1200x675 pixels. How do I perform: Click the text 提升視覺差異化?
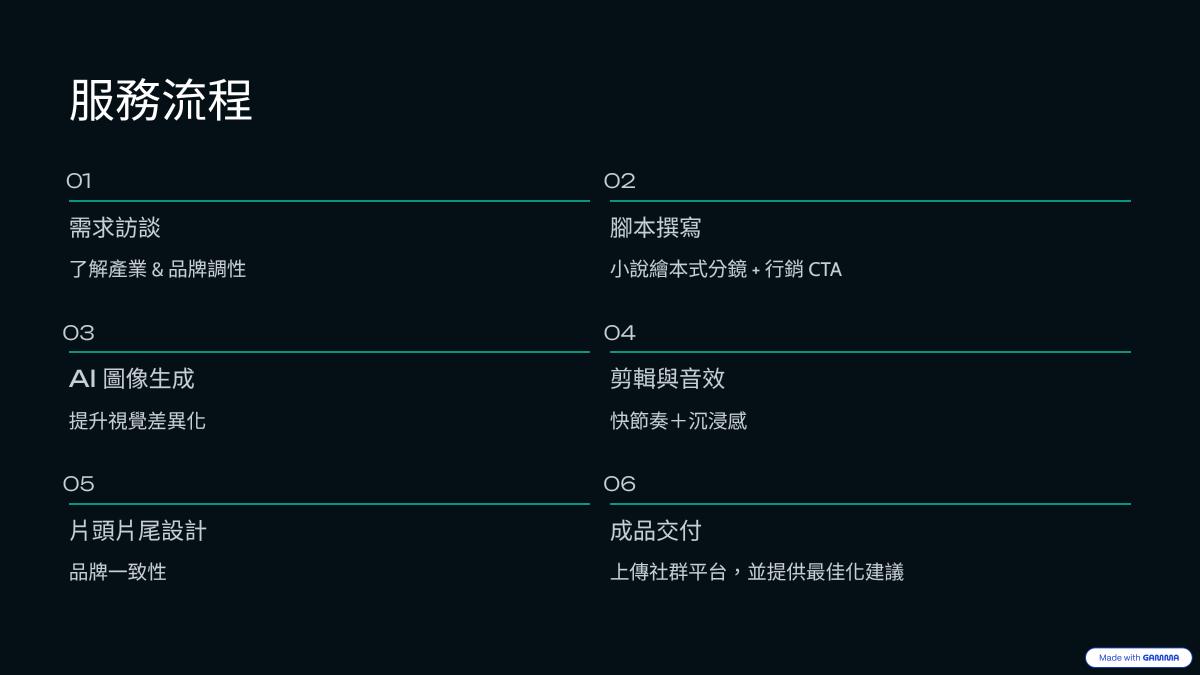coord(137,421)
